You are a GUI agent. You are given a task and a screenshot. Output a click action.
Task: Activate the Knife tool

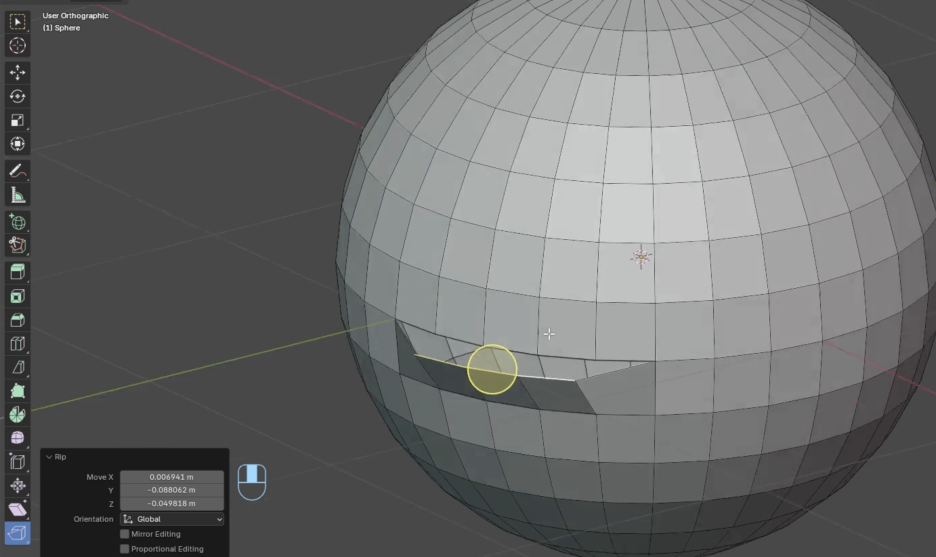pyautogui.click(x=17, y=367)
